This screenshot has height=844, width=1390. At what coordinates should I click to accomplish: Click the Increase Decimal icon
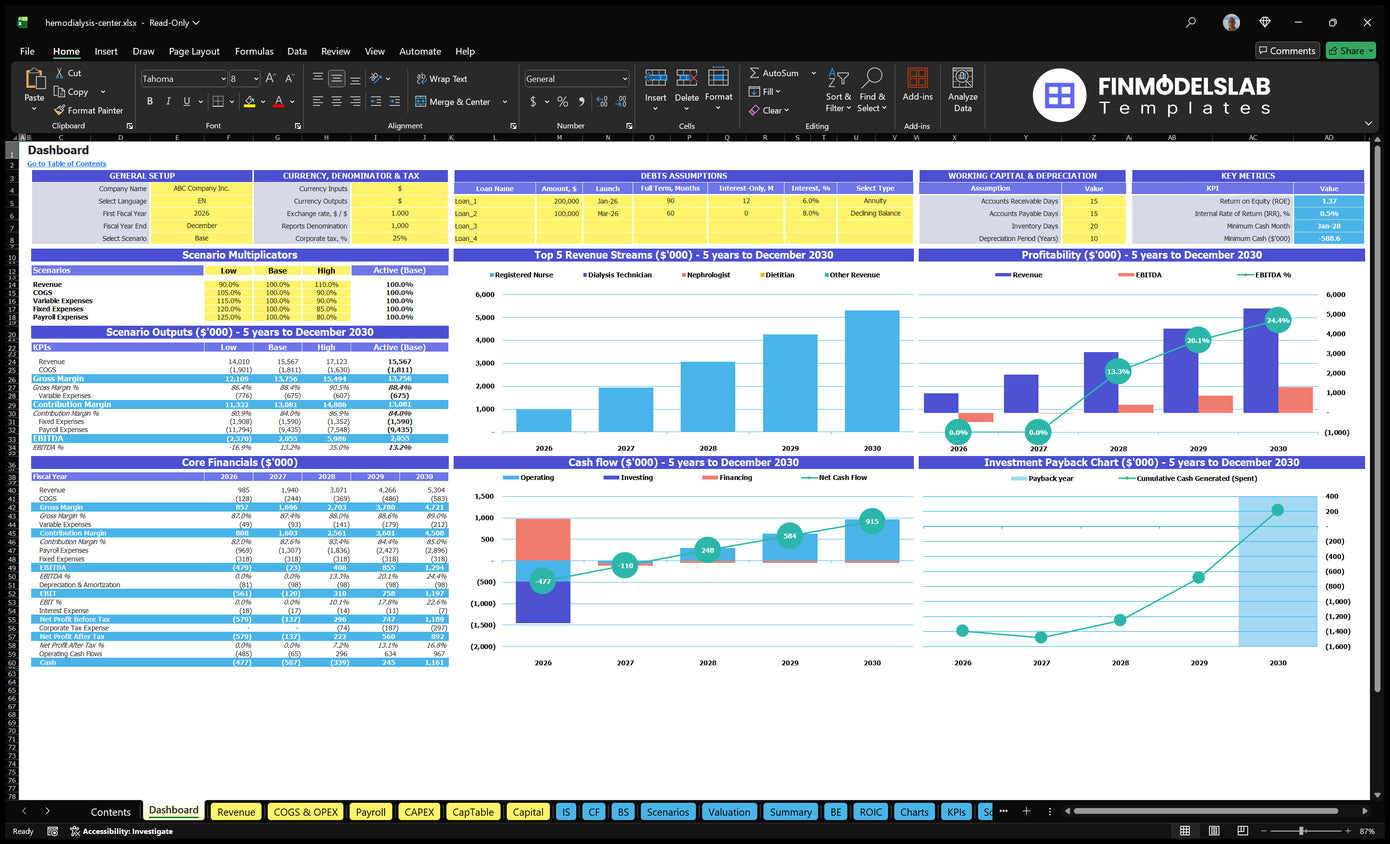600,101
